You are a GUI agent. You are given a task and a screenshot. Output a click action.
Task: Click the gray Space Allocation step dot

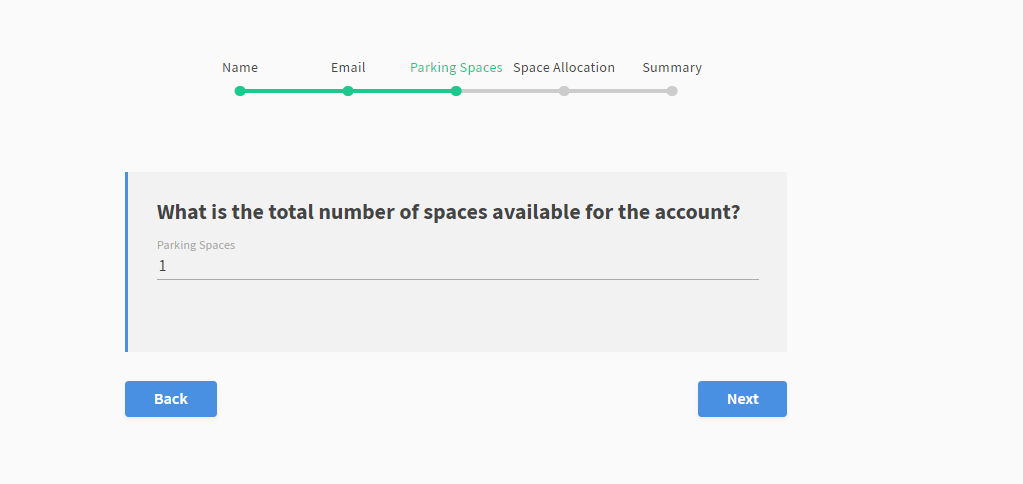click(564, 91)
